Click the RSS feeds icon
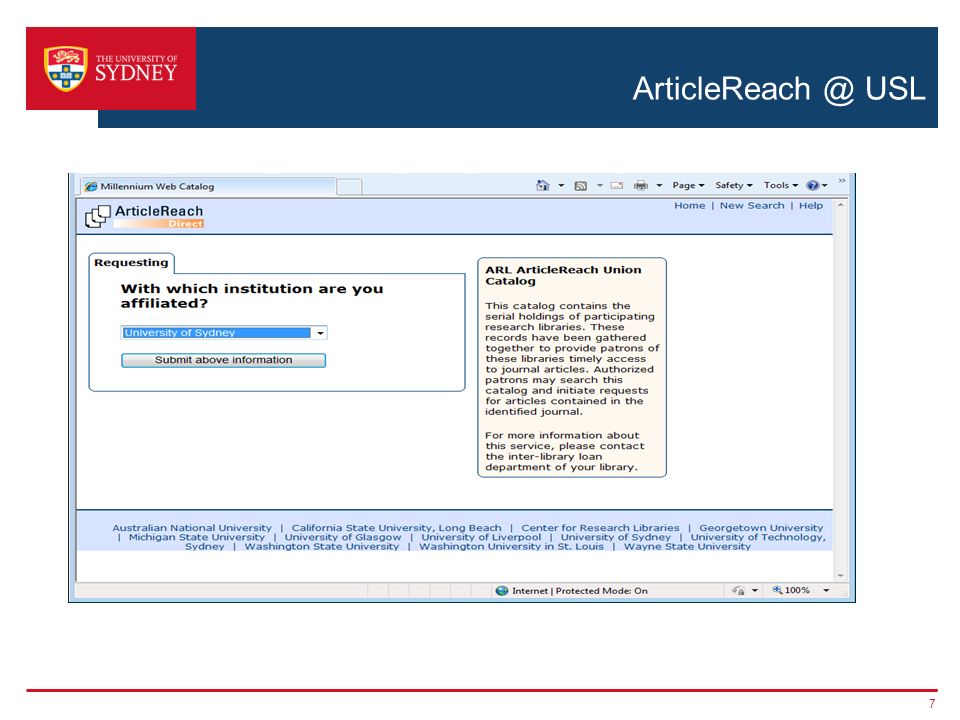 pyautogui.click(x=580, y=186)
